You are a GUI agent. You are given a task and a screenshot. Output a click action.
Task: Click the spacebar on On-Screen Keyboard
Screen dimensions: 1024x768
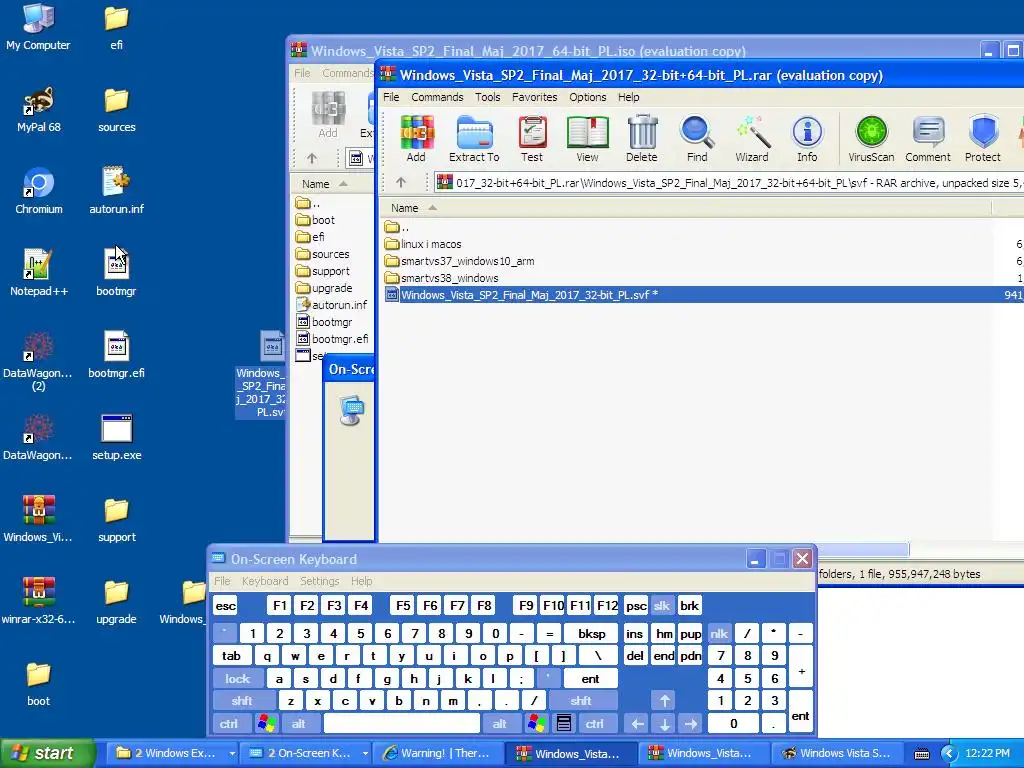[402, 724]
